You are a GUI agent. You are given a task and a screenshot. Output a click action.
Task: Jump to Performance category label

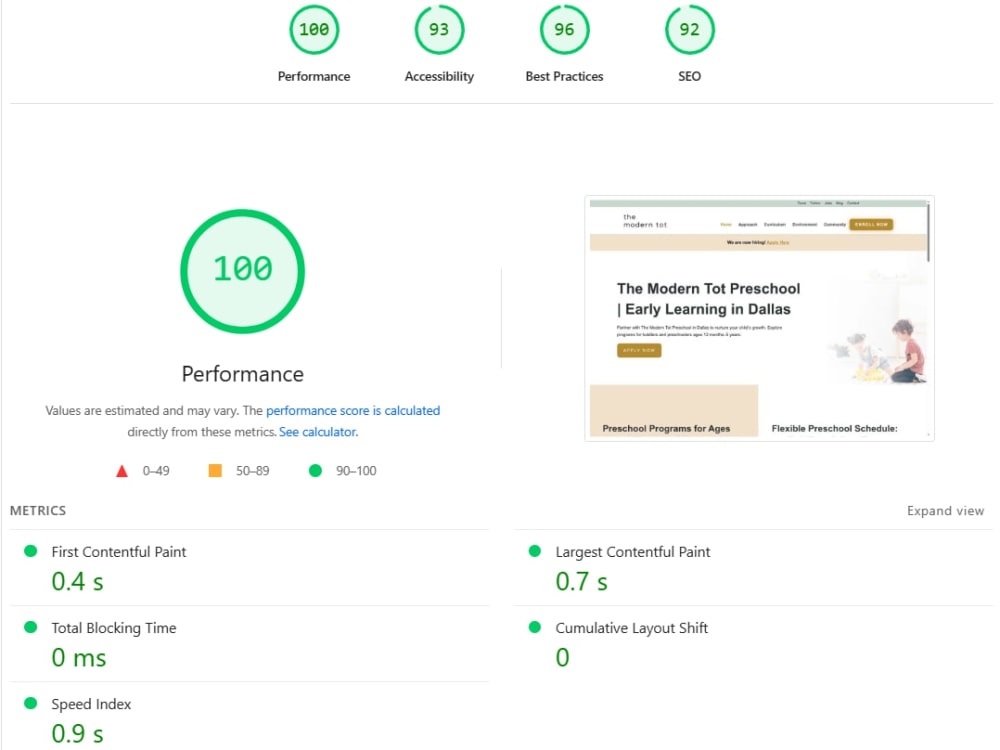(x=314, y=77)
